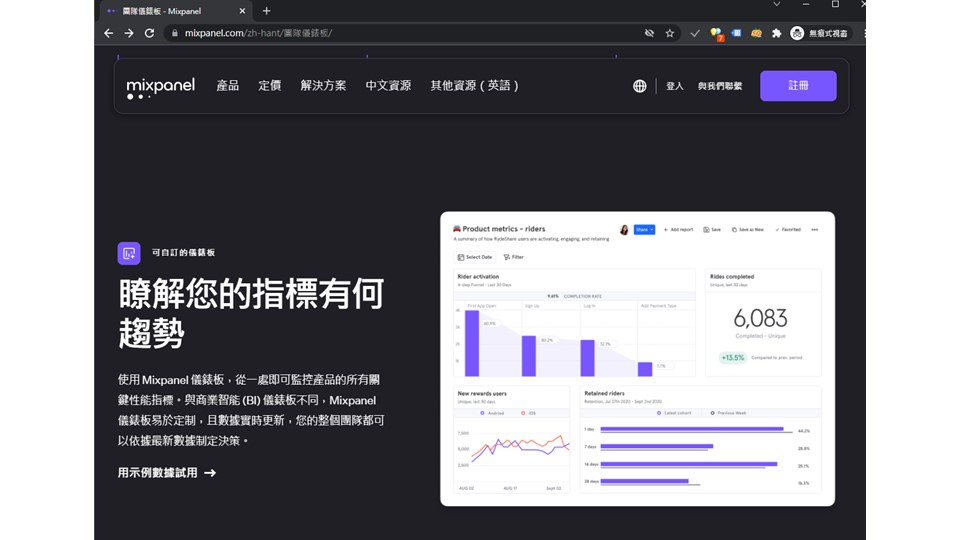The width and height of the screenshot is (960, 540).
Task: Click the purple 註冊 sign-up button
Action: [x=798, y=86]
